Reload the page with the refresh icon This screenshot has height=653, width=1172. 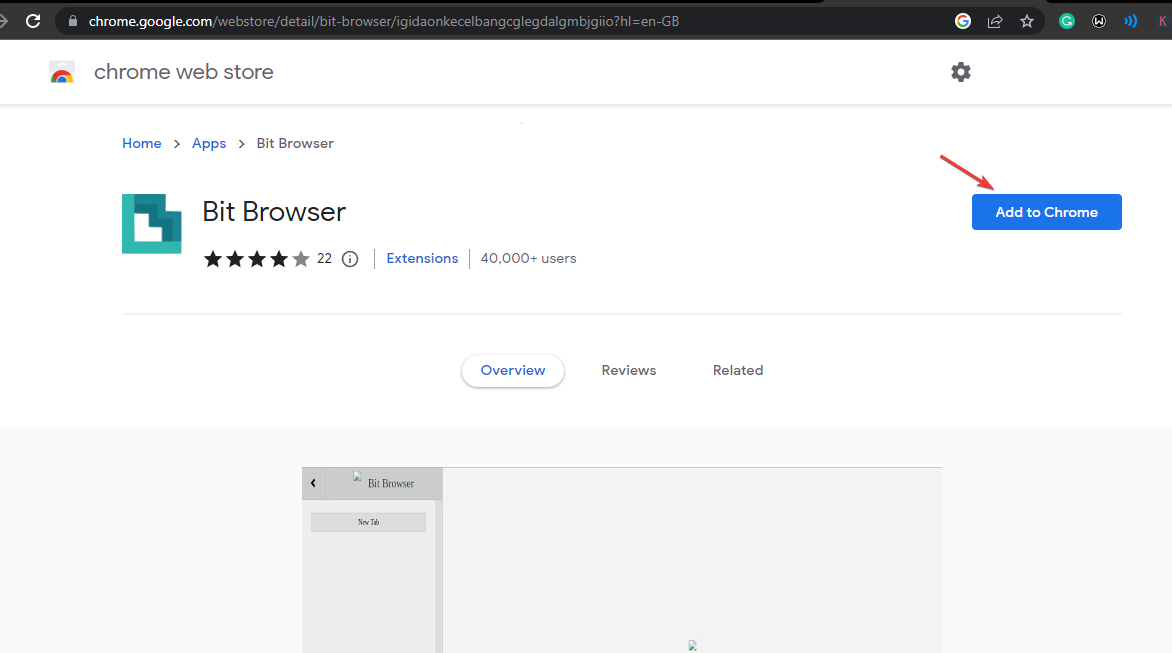(x=33, y=21)
